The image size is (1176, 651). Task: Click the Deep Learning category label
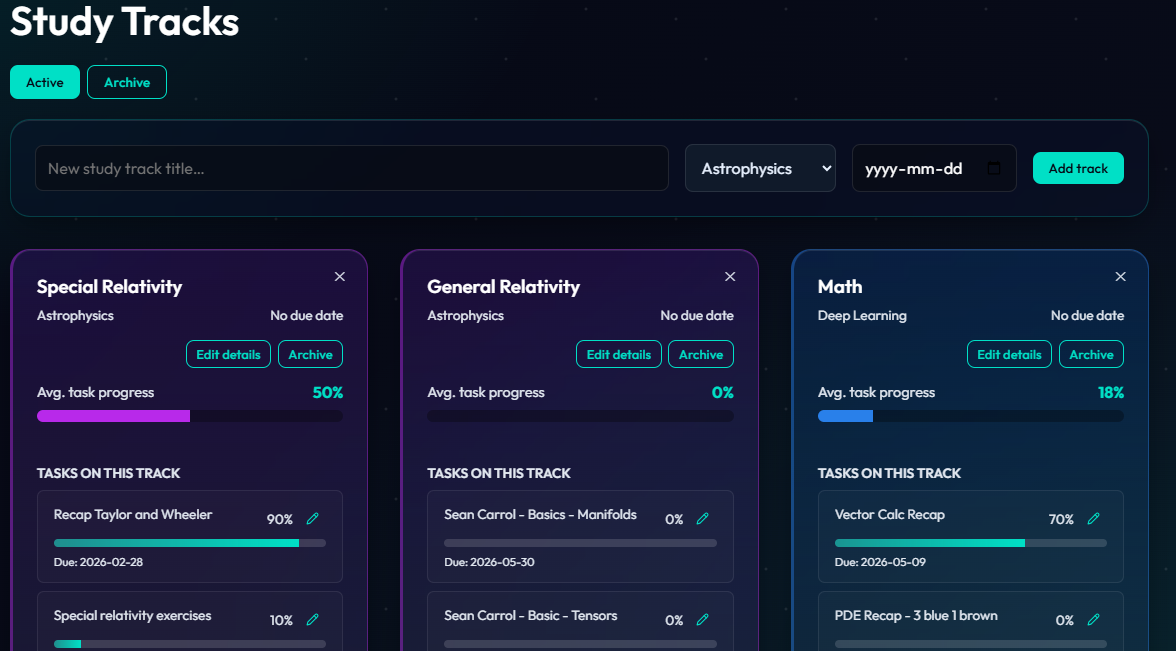[862, 316]
